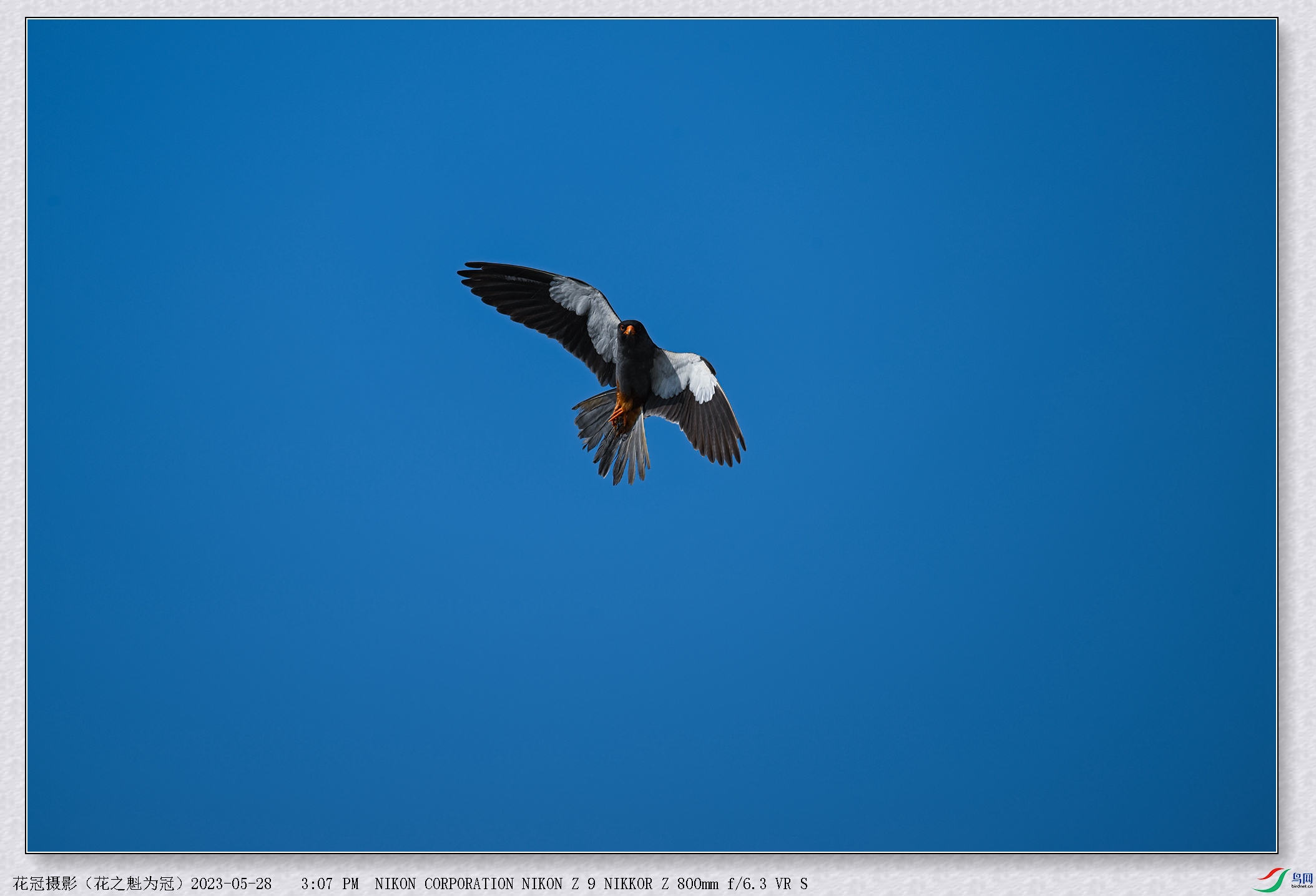Viewport: 1316px width, 896px height.
Task: Click the camera text NIKON Z 9
Action: pos(558,884)
